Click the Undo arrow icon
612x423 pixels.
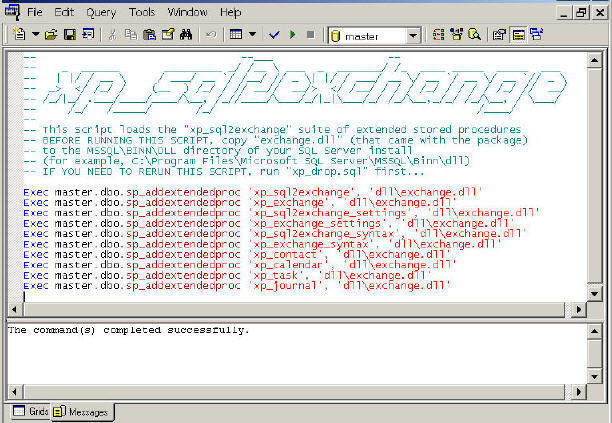[211, 35]
